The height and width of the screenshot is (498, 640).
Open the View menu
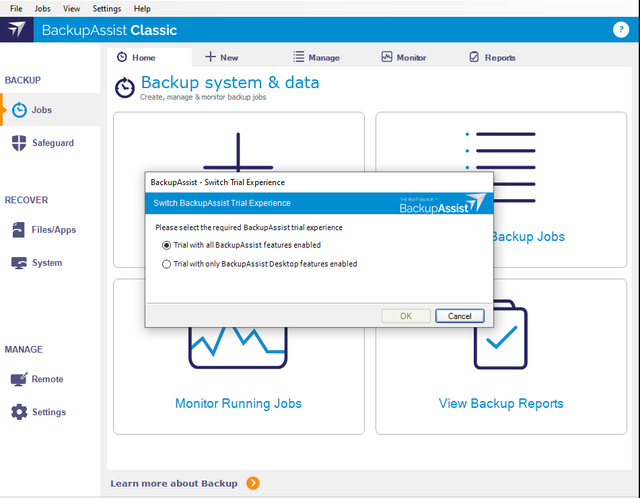click(x=71, y=9)
